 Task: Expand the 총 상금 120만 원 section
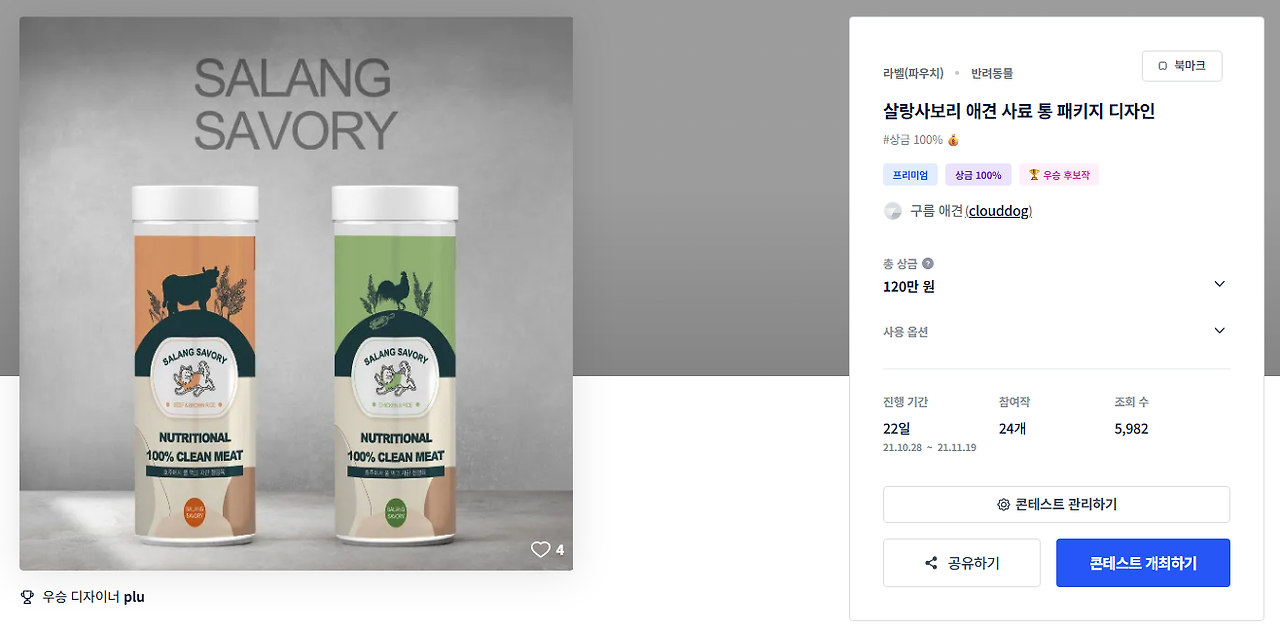pos(1056,276)
